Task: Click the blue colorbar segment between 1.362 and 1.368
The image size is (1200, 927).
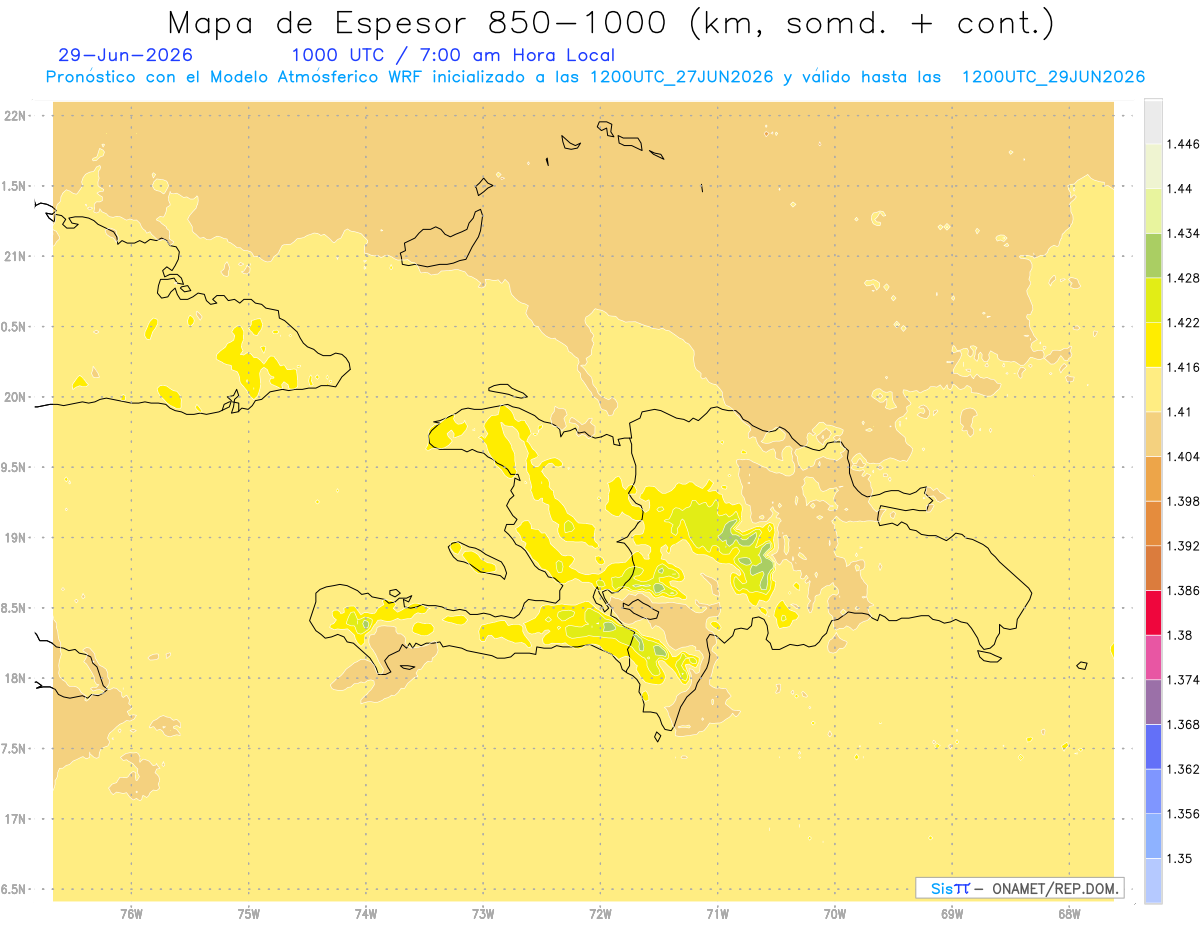Action: [1153, 746]
